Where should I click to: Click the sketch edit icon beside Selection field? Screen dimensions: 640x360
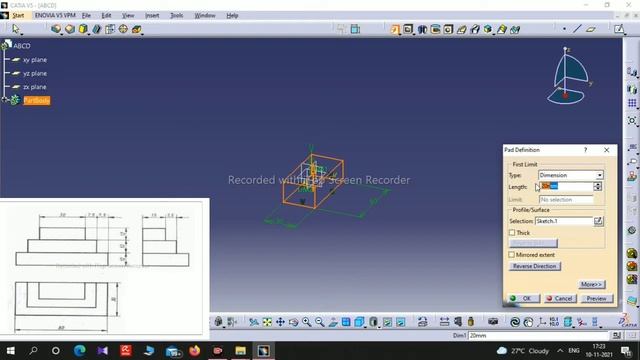coord(598,221)
